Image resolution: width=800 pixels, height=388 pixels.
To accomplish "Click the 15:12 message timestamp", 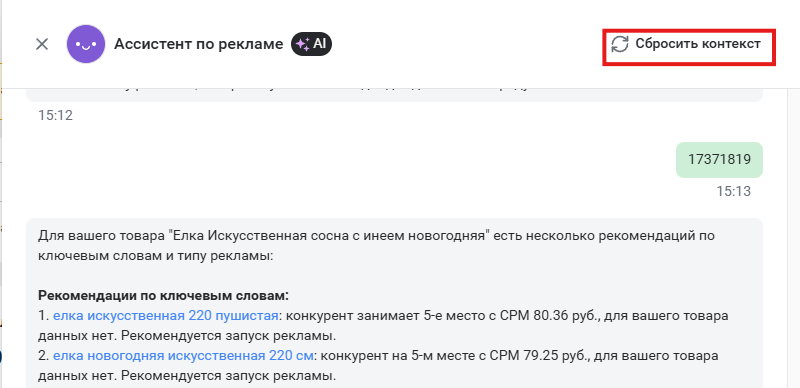I will tap(56, 115).
